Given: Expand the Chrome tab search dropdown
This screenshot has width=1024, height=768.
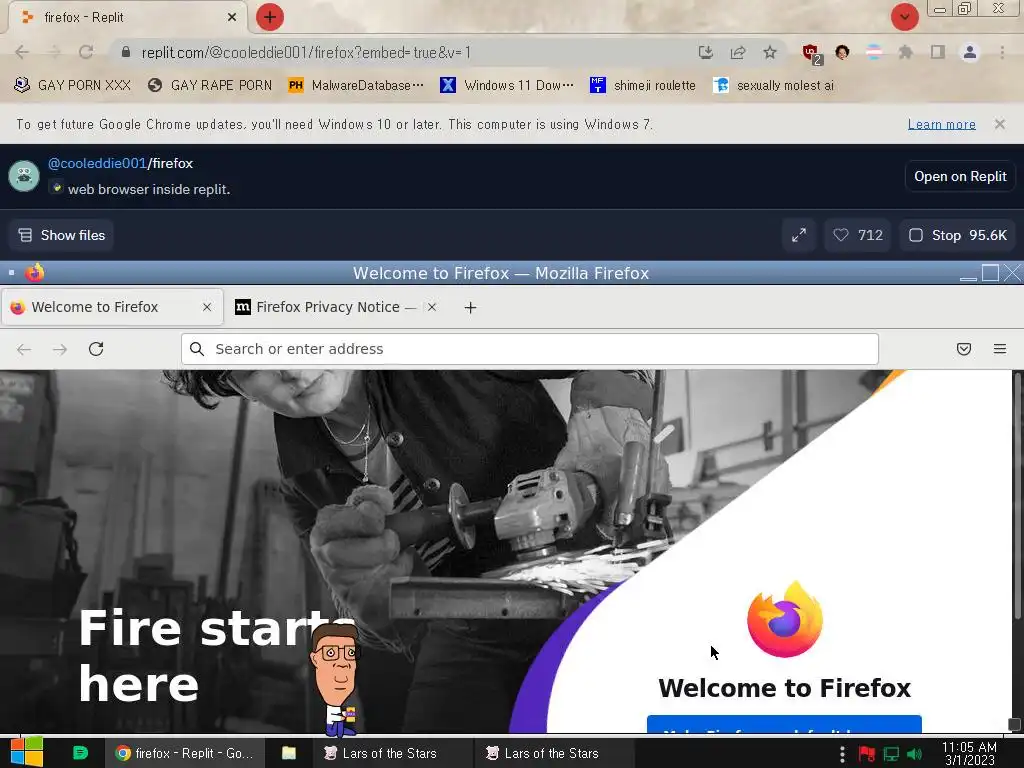Looking at the screenshot, I should tap(904, 17).
